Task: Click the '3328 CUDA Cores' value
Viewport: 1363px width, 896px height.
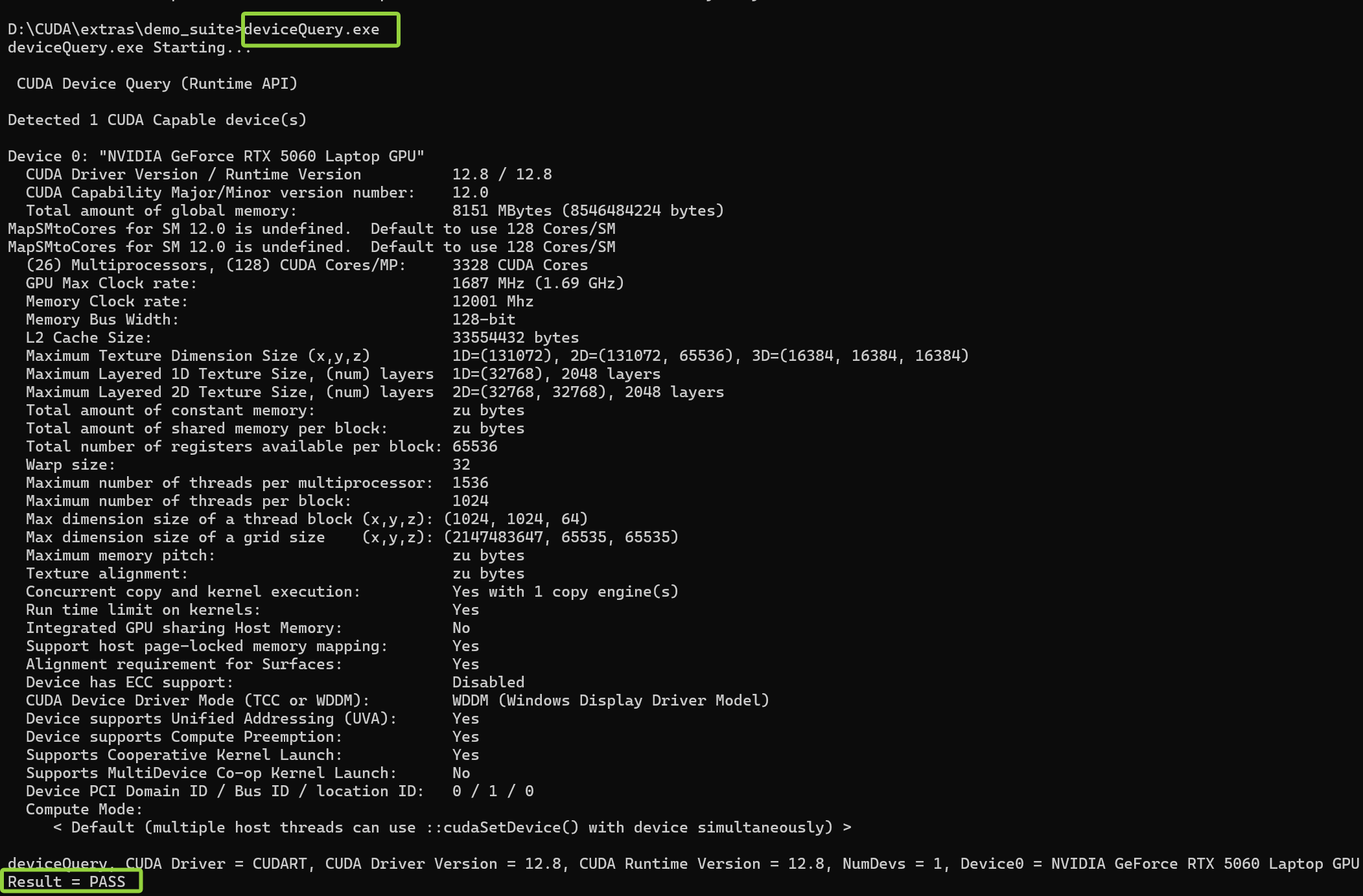Action: click(x=520, y=266)
